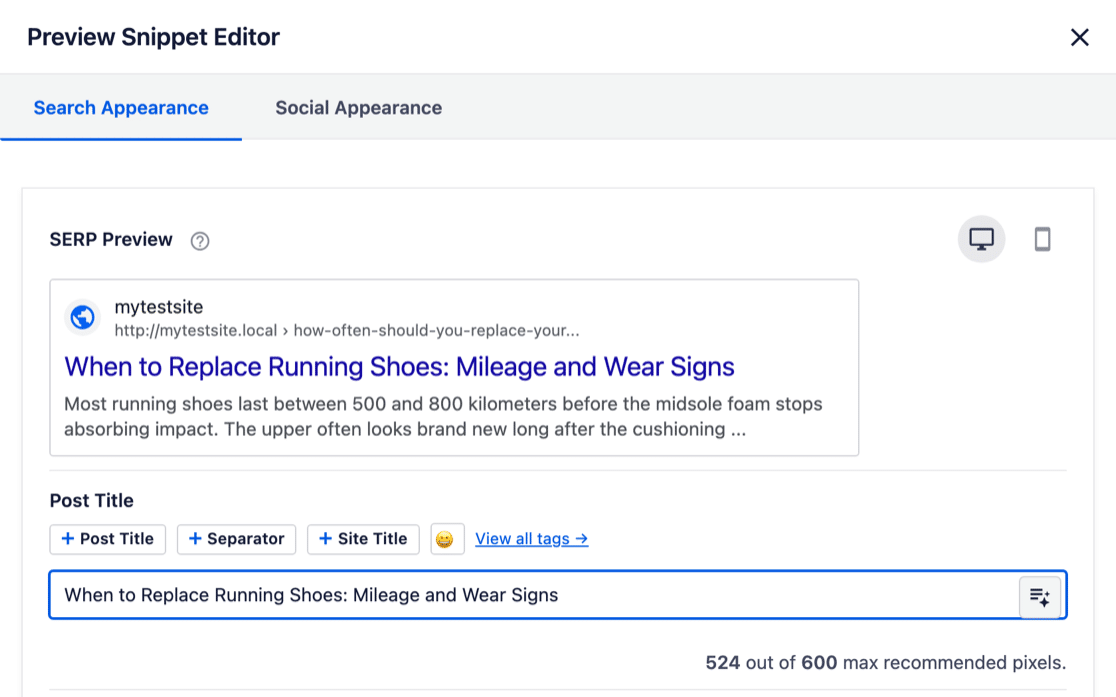Follow the View all tags link
The width and height of the screenshot is (1116, 697).
click(x=532, y=539)
